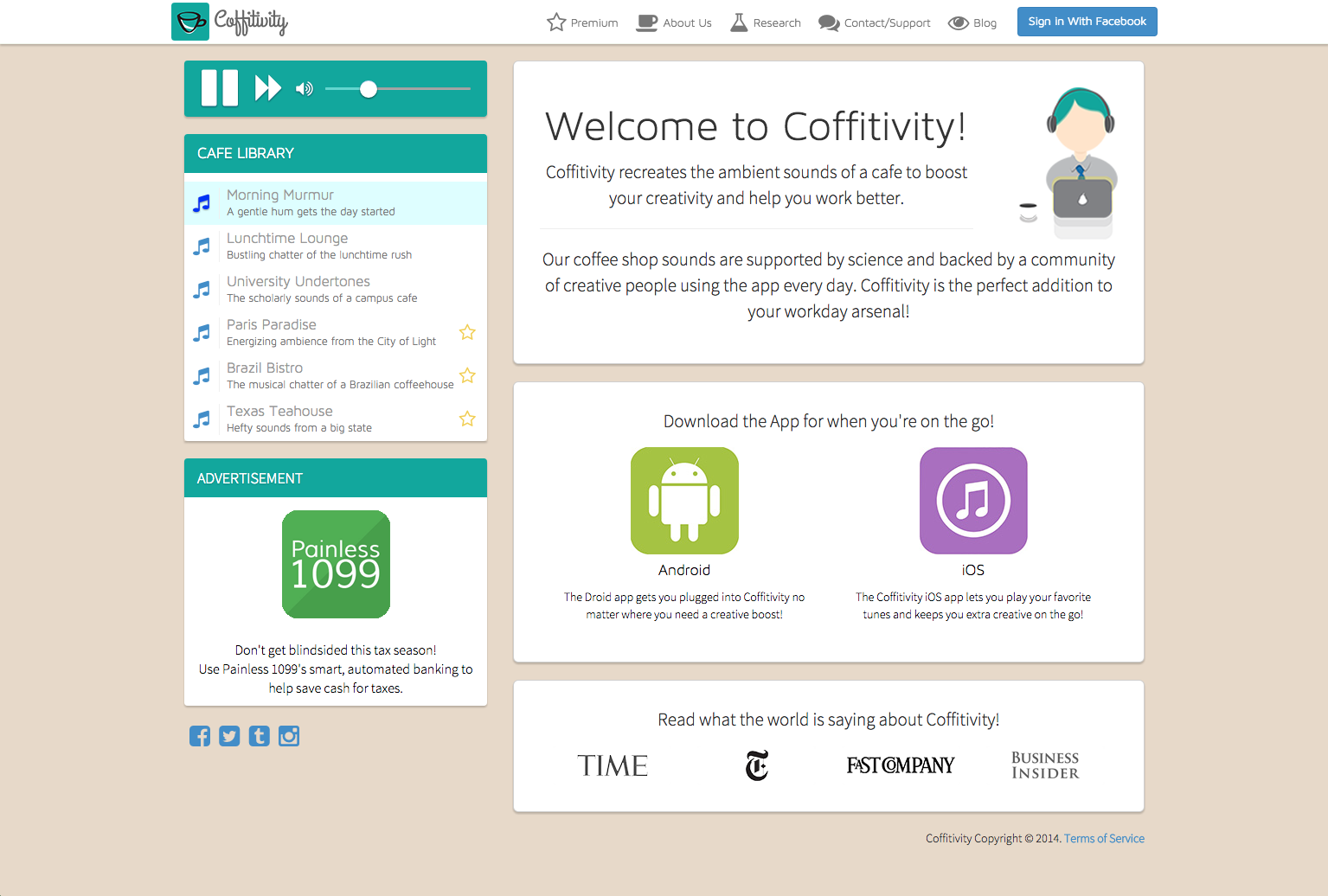Select University Undertones track
This screenshot has width=1328, height=896.
[336, 290]
